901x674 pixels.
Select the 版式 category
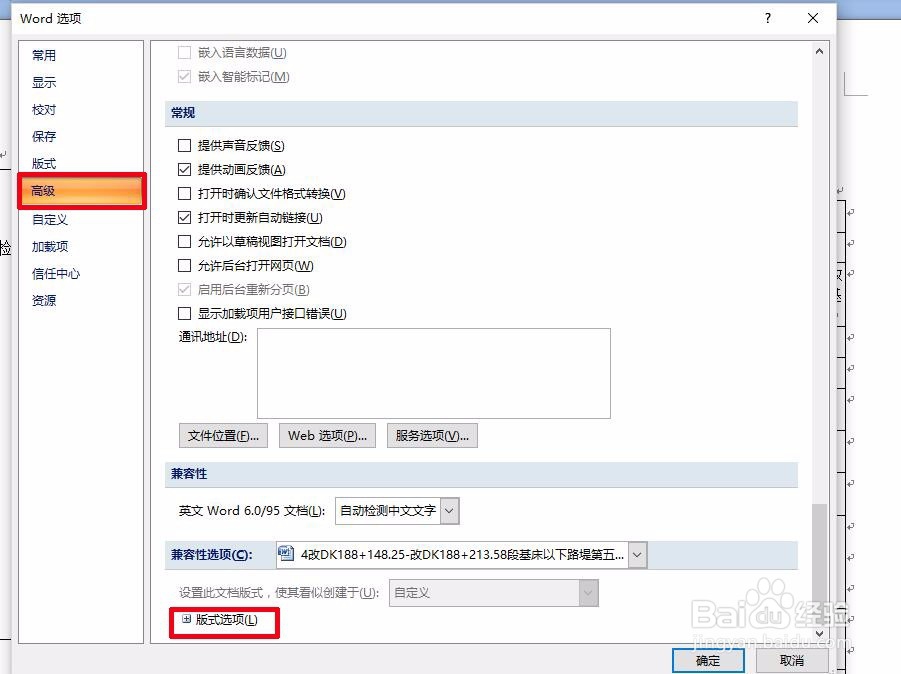point(44,163)
